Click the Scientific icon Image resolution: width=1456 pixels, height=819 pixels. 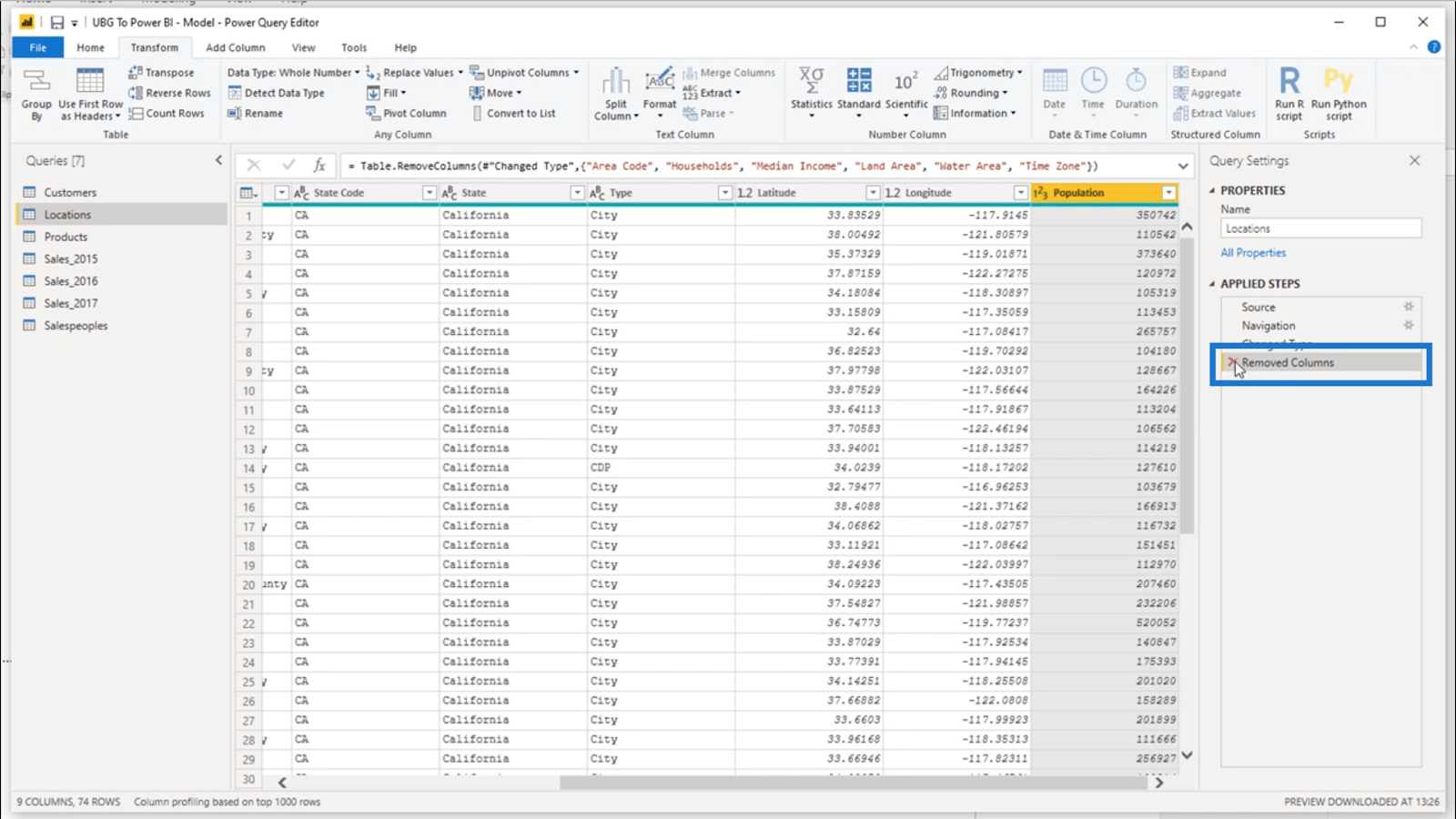(906, 81)
